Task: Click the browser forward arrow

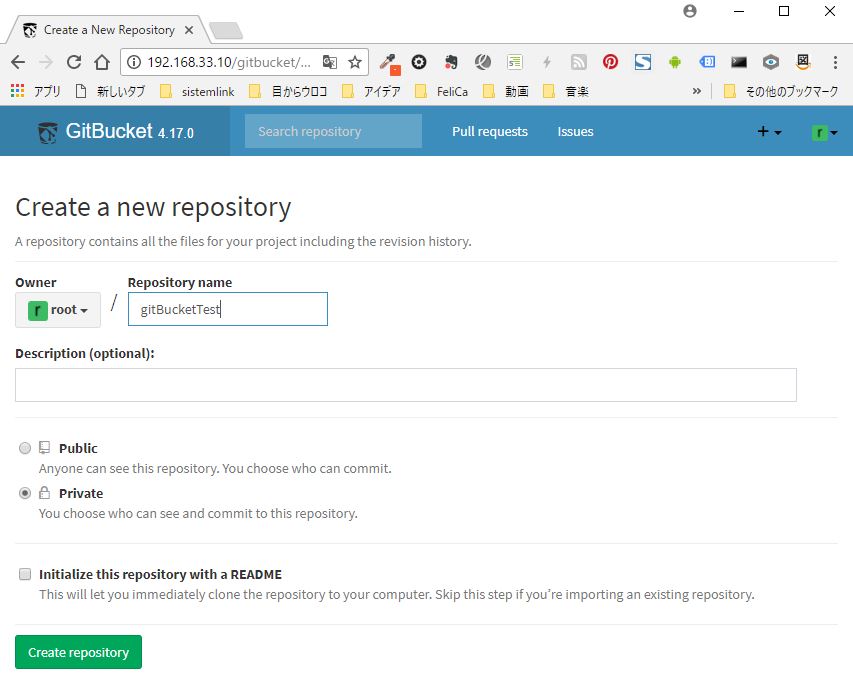Action: (x=46, y=62)
